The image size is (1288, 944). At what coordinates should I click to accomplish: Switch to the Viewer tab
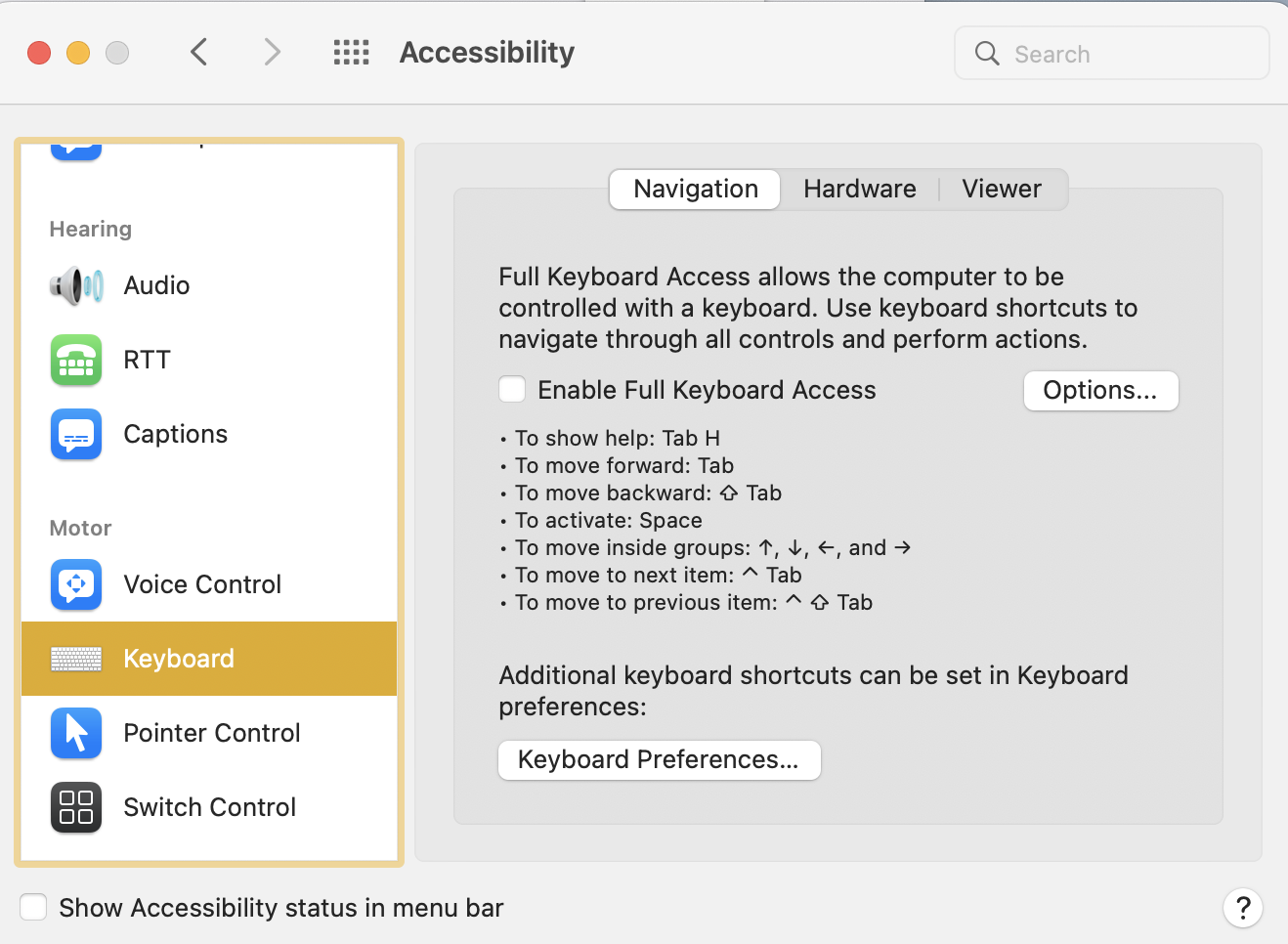1002,189
